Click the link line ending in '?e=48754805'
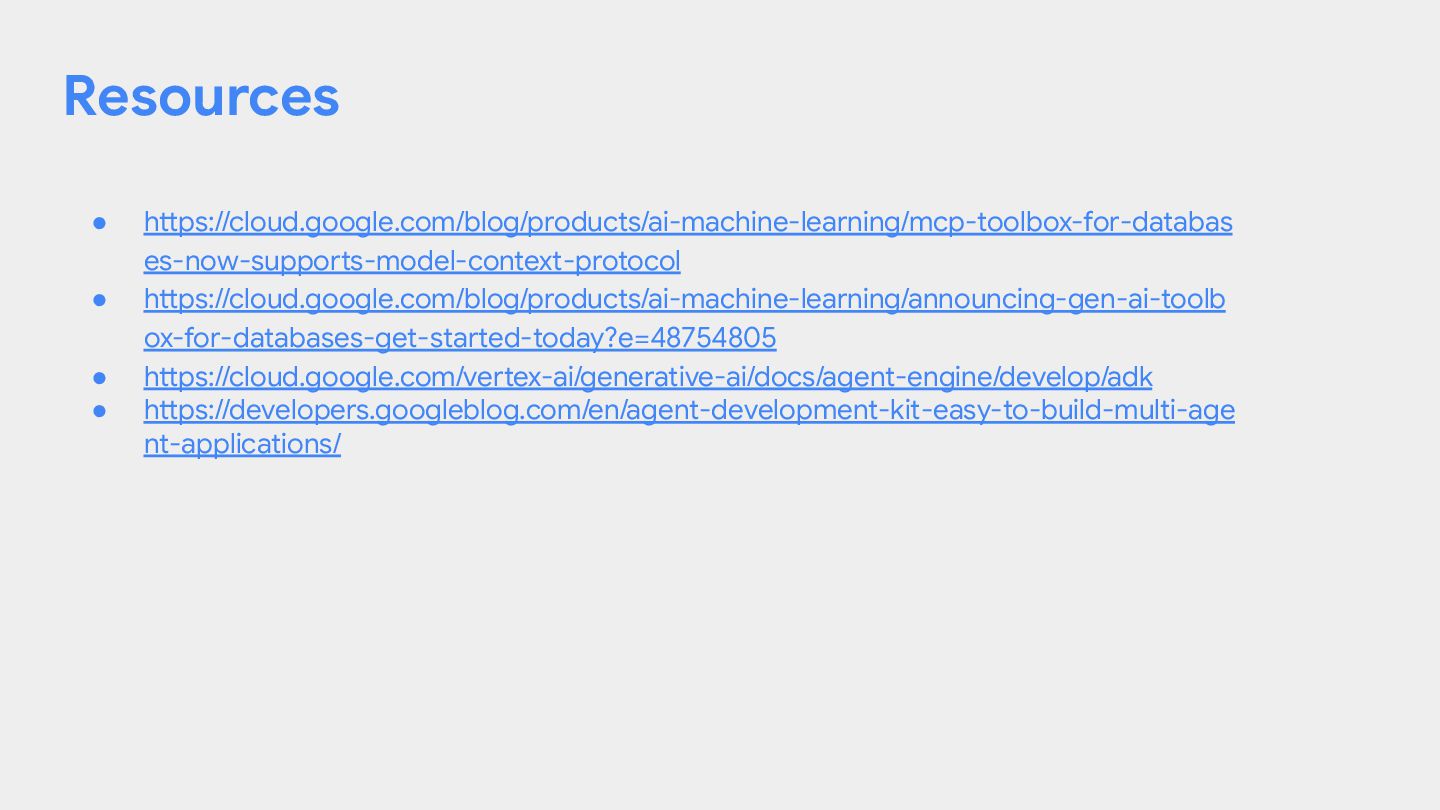The width and height of the screenshot is (1440, 810). click(460, 338)
